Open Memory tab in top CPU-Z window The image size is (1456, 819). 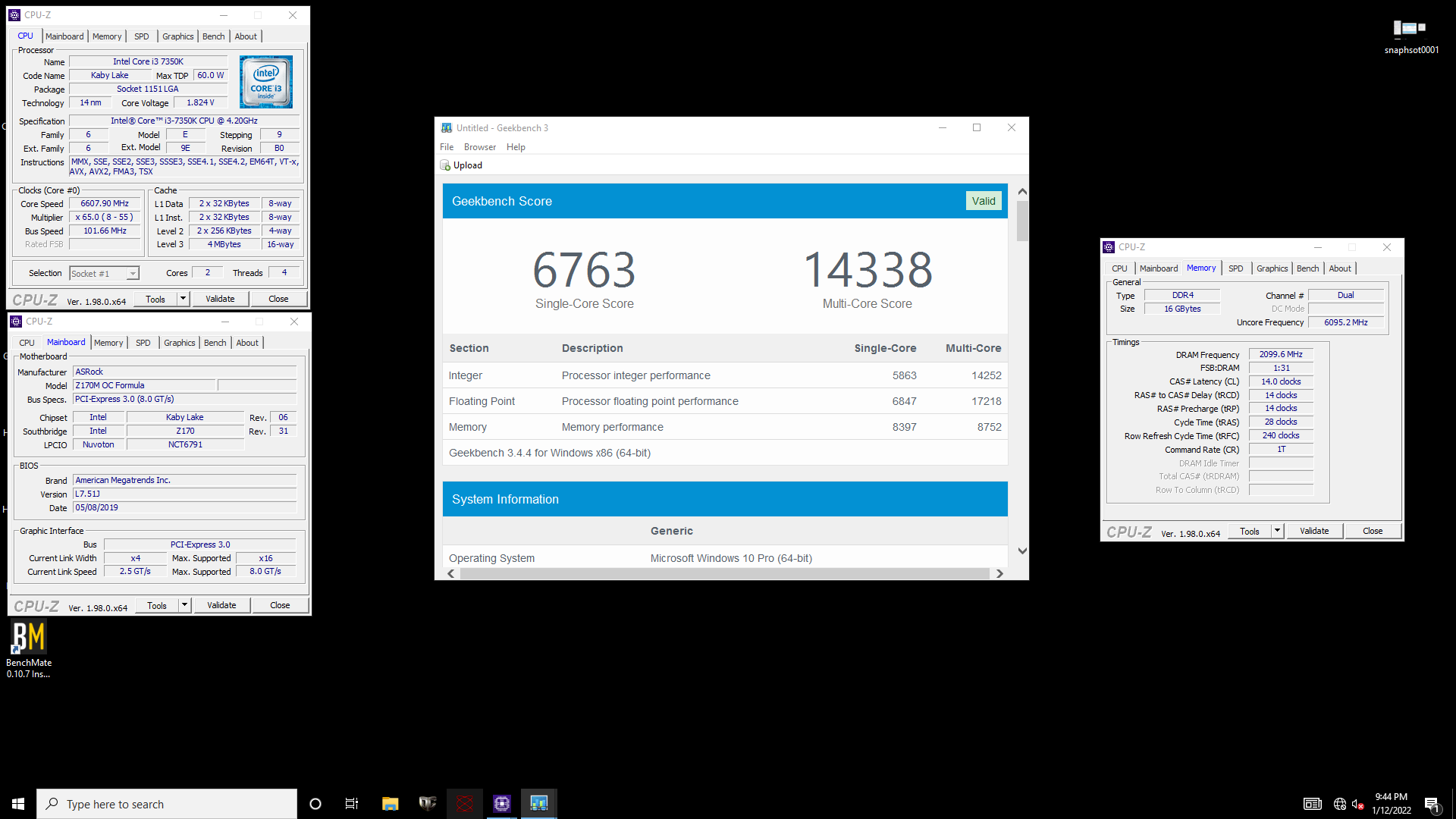(x=107, y=36)
